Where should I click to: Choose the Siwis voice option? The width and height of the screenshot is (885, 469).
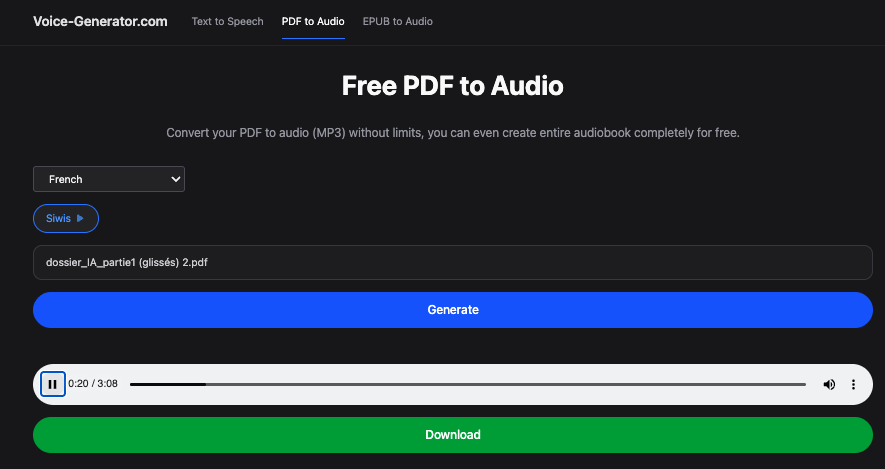pyautogui.click(x=60, y=217)
